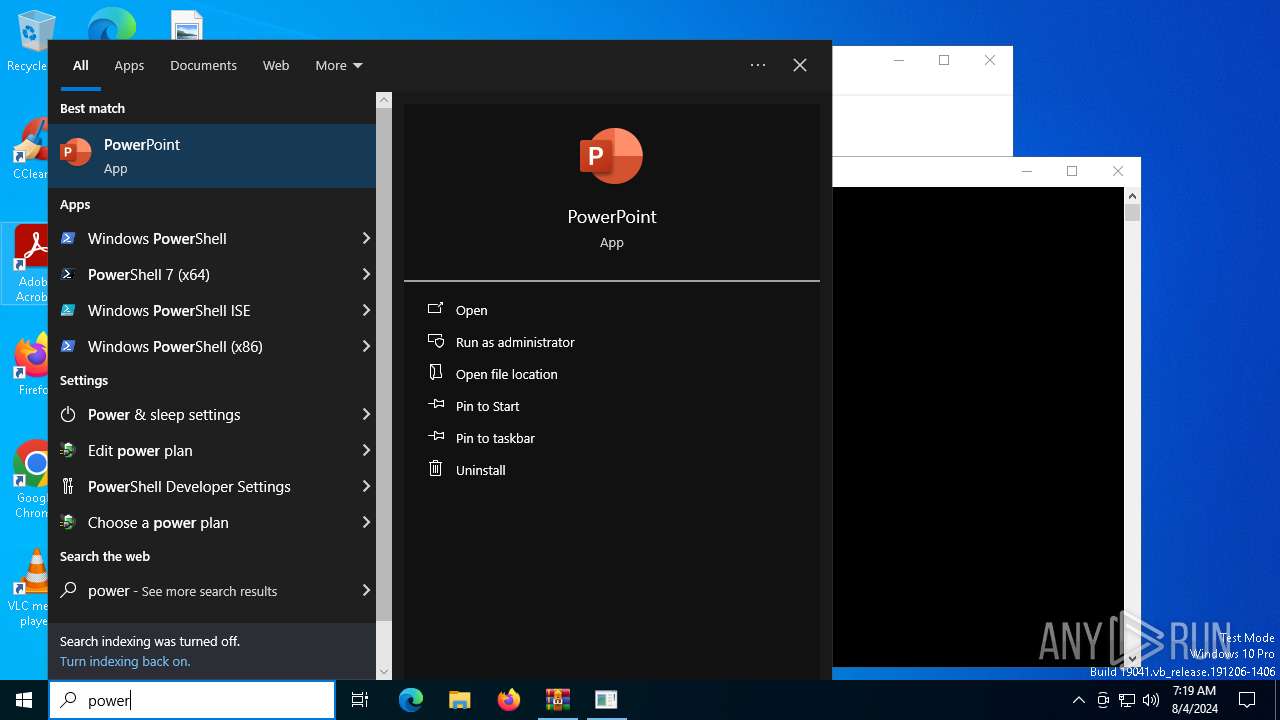The width and height of the screenshot is (1280, 720).
Task: Click the Open file location icon
Action: [435, 373]
